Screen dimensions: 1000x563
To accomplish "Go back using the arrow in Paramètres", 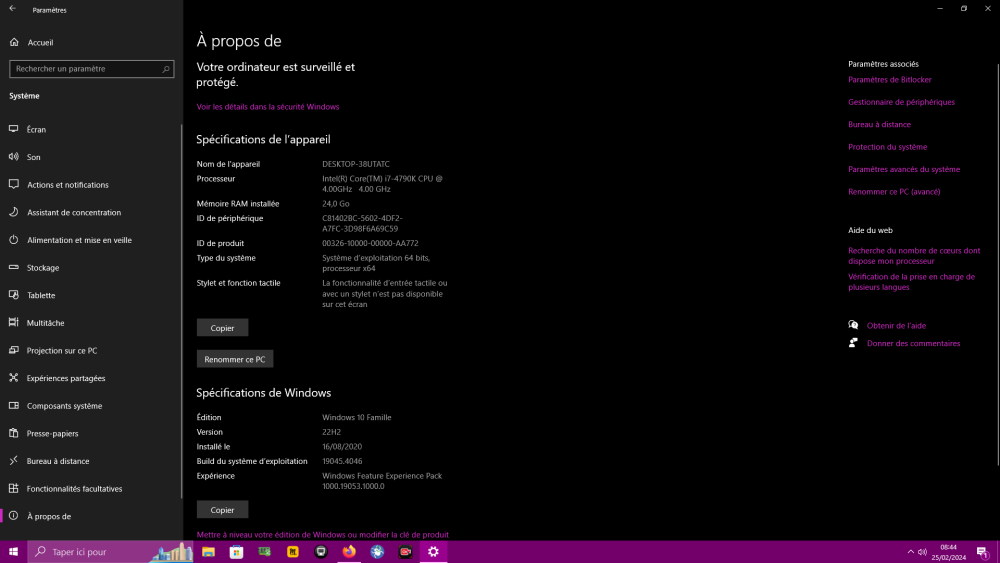I will (13, 9).
